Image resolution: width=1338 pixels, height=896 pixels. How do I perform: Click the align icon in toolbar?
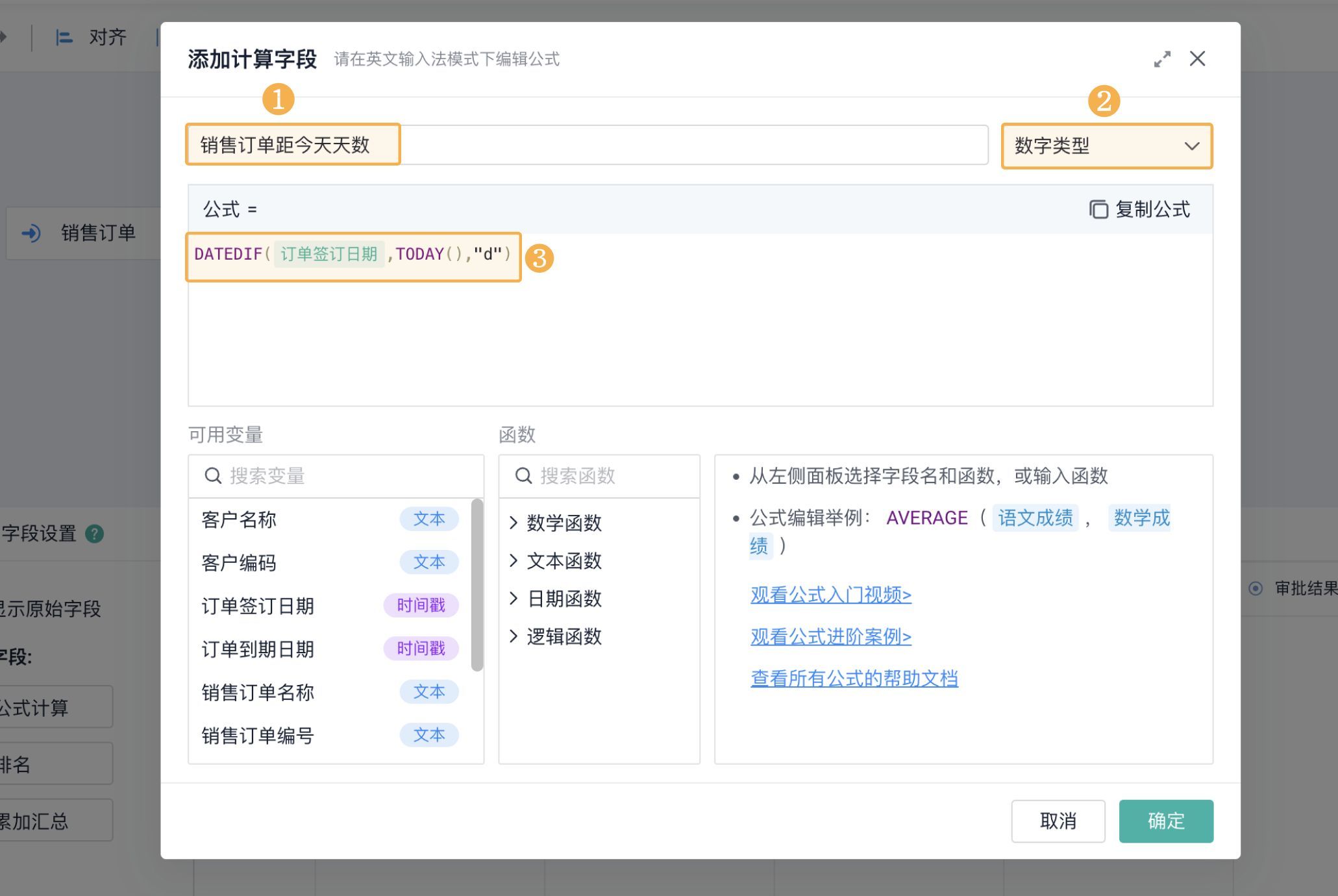(x=64, y=38)
